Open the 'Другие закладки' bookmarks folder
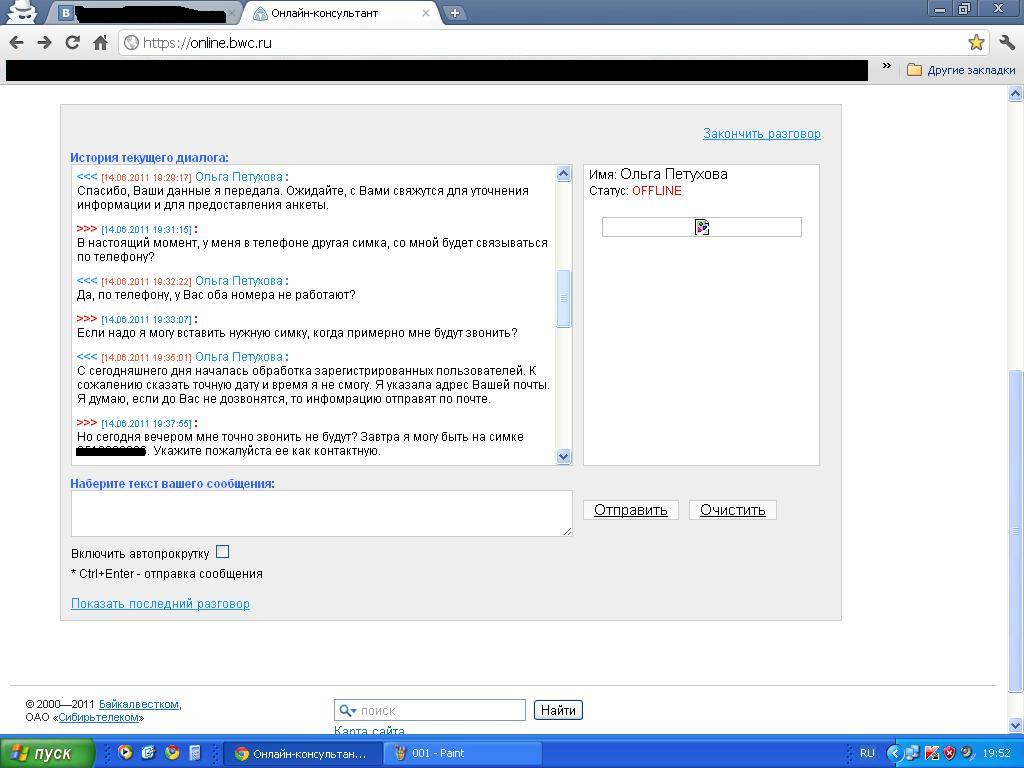Image resolution: width=1024 pixels, height=768 pixels. [x=961, y=70]
